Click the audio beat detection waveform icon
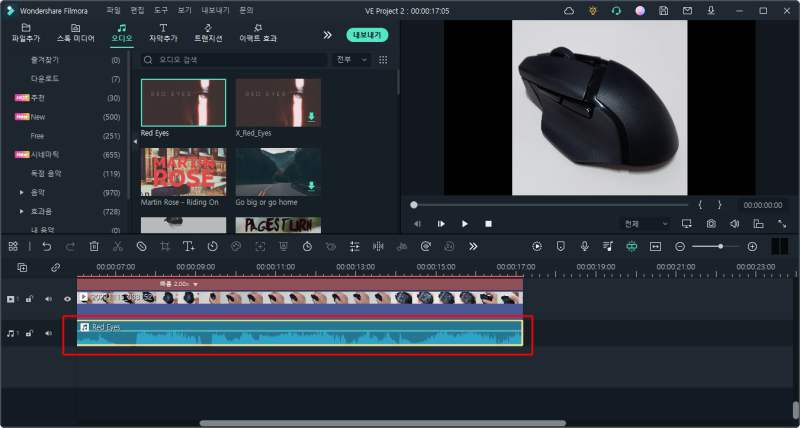The width and height of the screenshot is (800, 428). click(378, 247)
